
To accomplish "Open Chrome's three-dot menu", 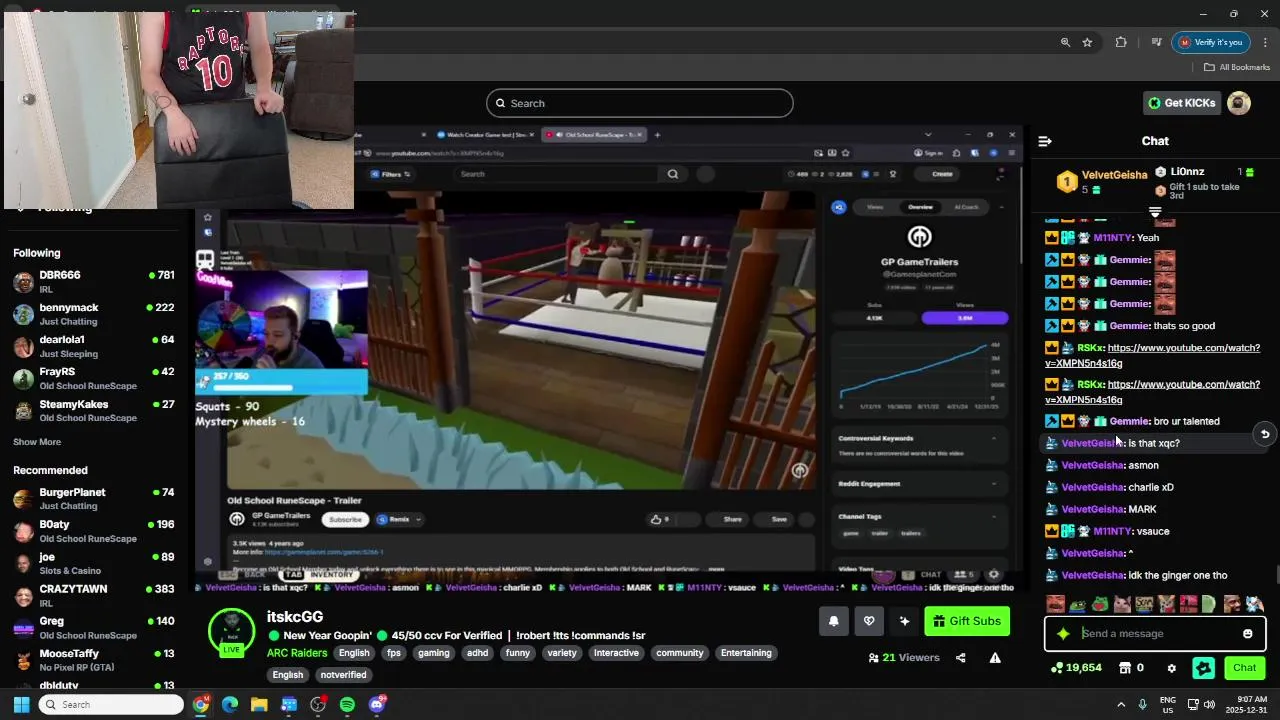I will (1265, 42).
